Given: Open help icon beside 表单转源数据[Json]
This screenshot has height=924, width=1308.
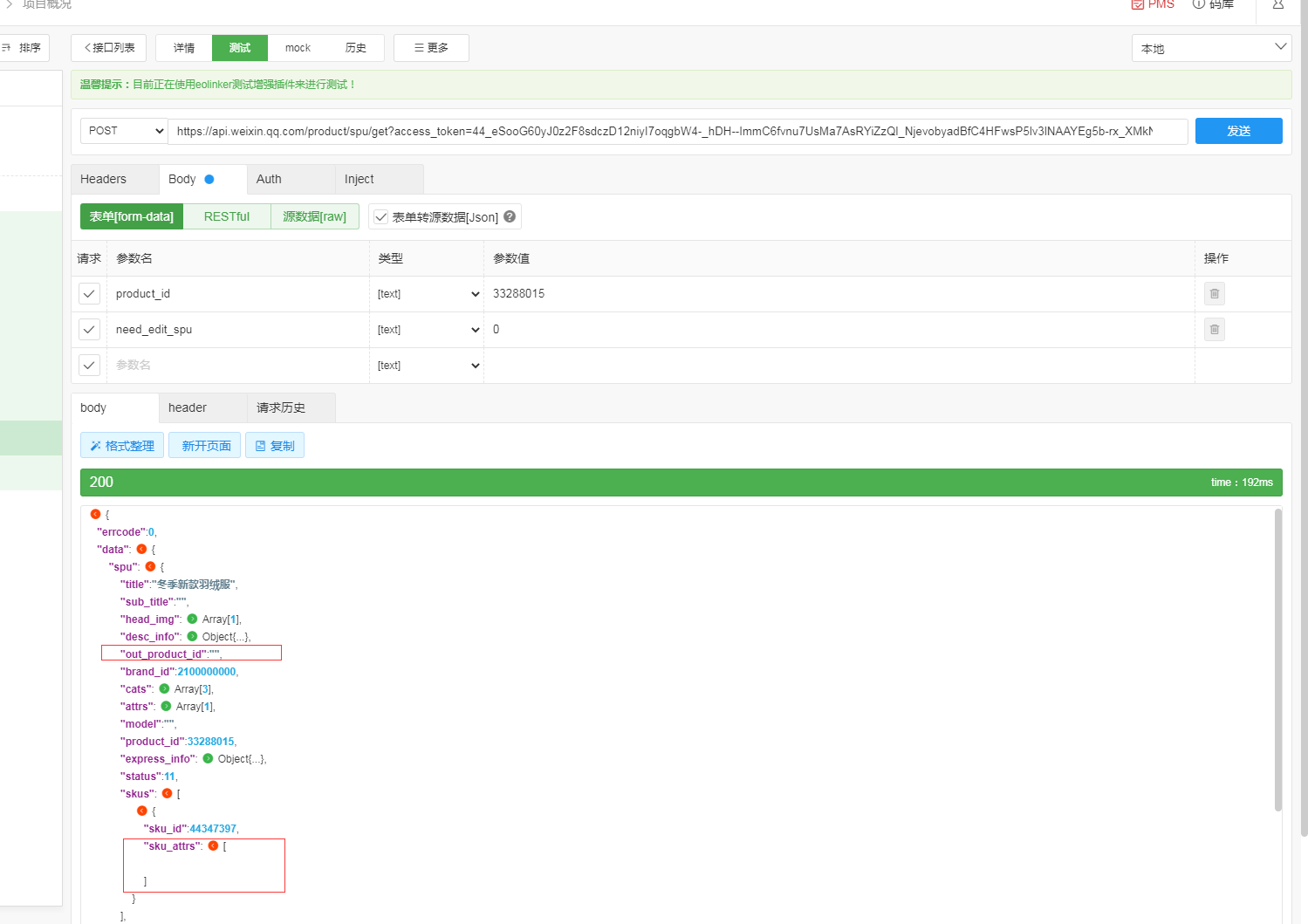Looking at the screenshot, I should click(510, 216).
